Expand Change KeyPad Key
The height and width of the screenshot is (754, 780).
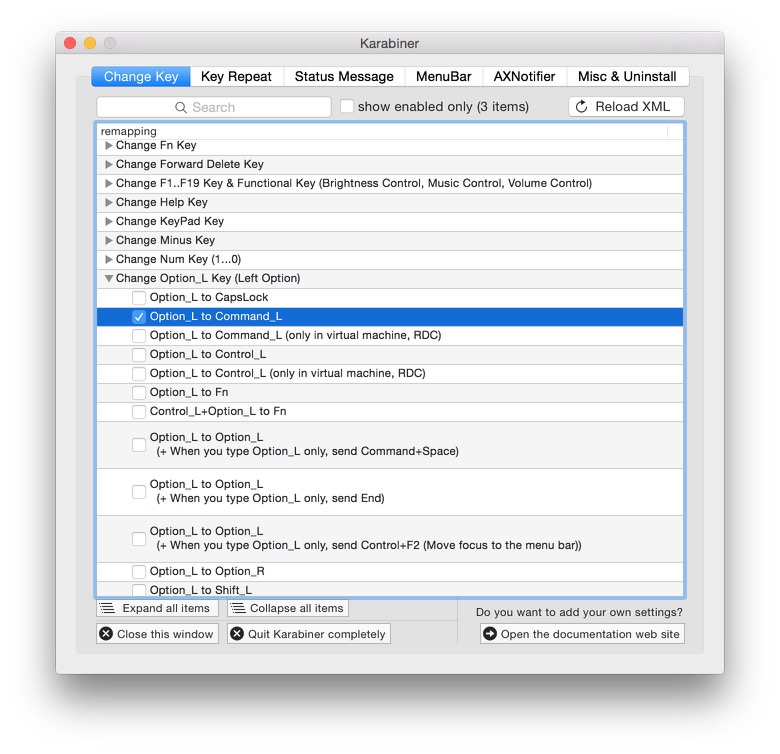click(x=108, y=221)
